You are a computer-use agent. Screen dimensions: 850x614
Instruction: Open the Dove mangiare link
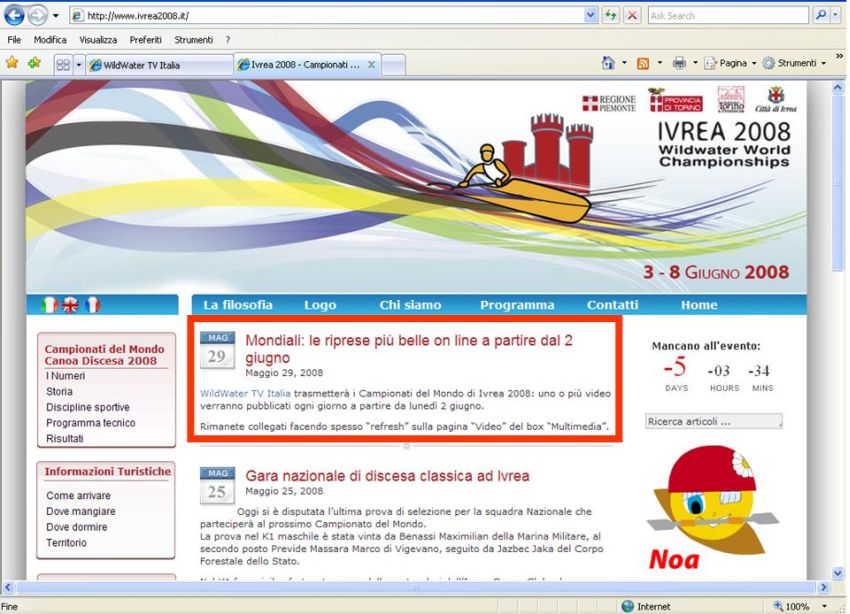(x=81, y=511)
